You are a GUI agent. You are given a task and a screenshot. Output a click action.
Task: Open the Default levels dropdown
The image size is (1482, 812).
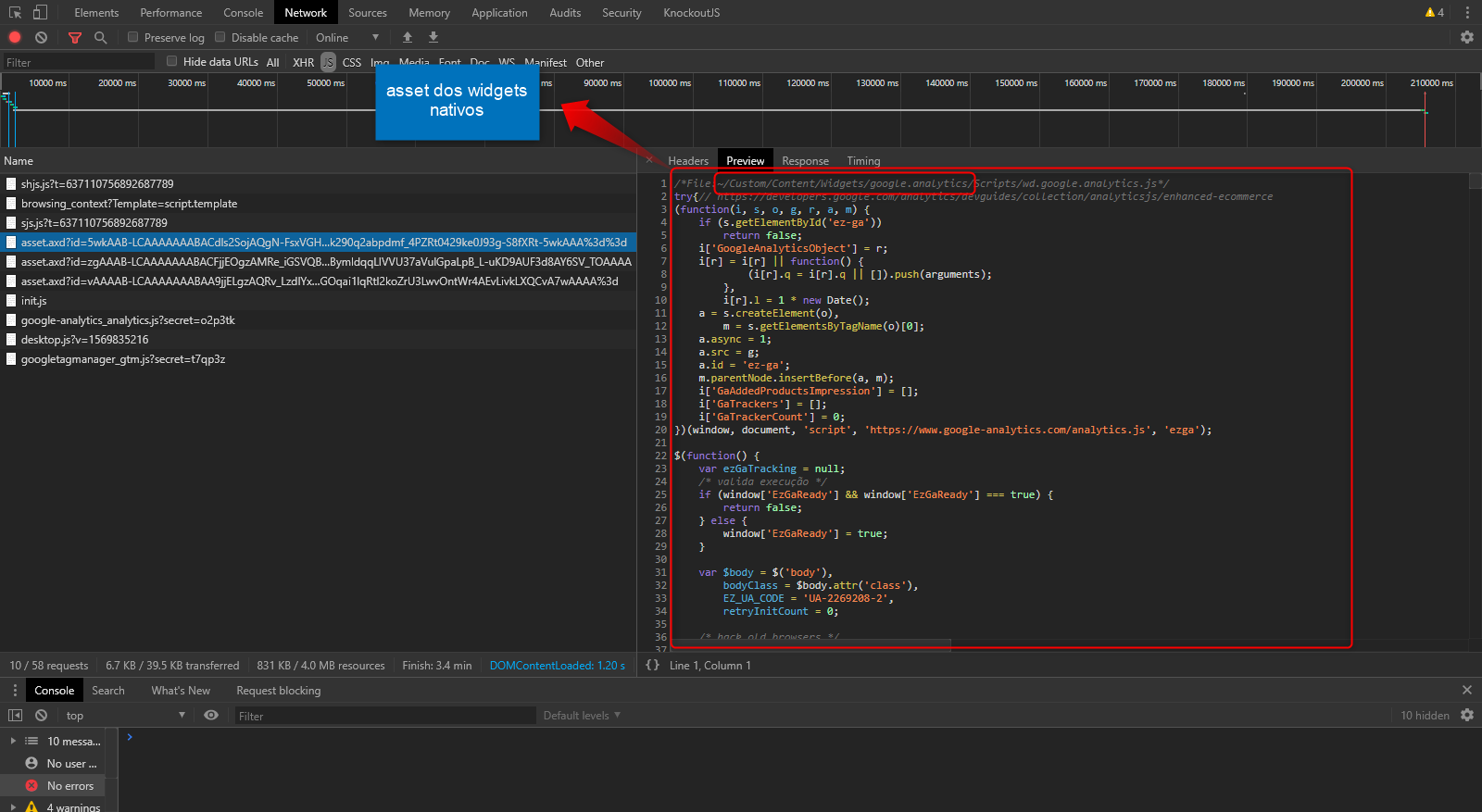coord(582,716)
